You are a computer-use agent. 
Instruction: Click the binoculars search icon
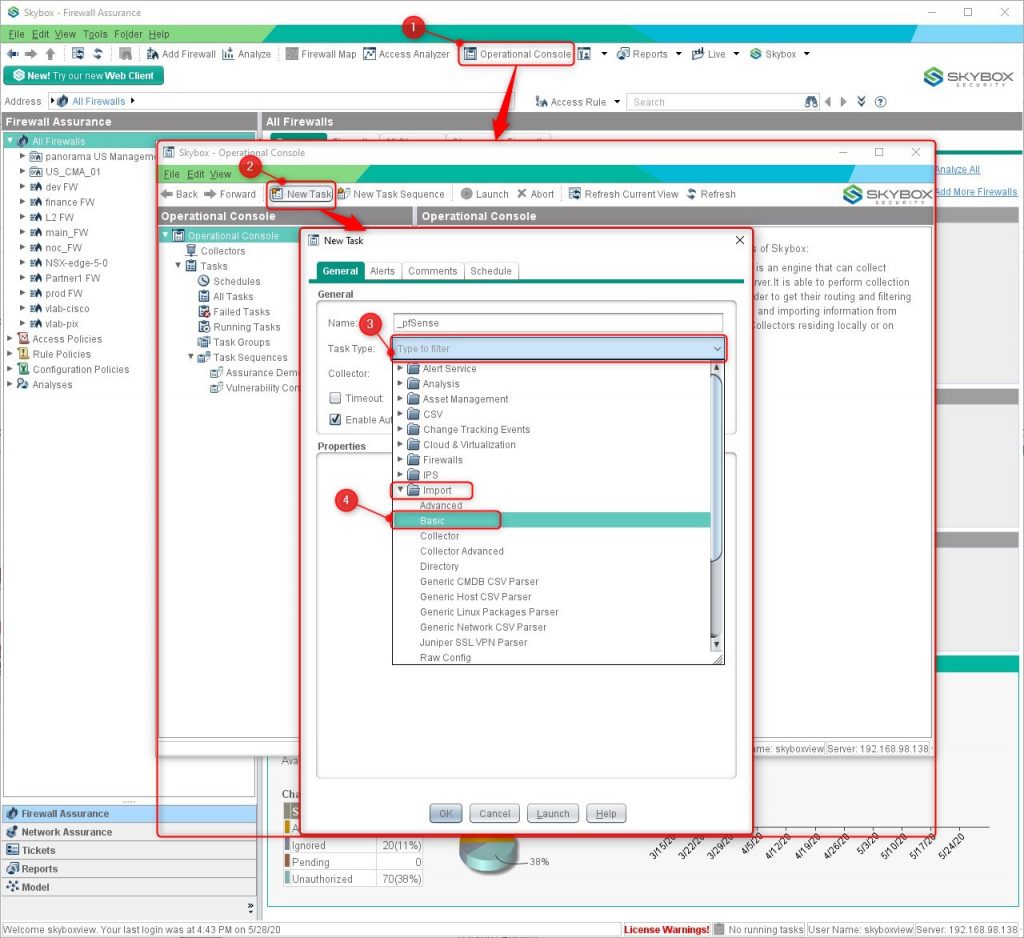pos(811,102)
